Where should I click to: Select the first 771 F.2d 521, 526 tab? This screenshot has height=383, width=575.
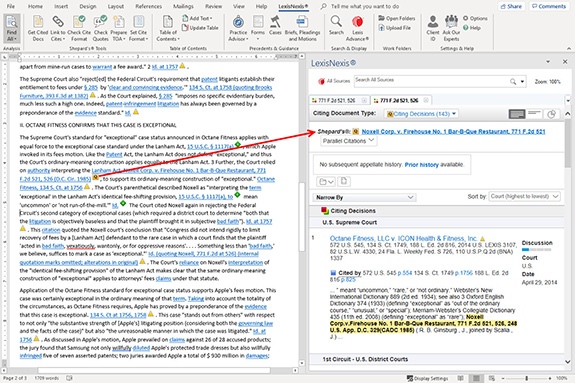pos(336,100)
